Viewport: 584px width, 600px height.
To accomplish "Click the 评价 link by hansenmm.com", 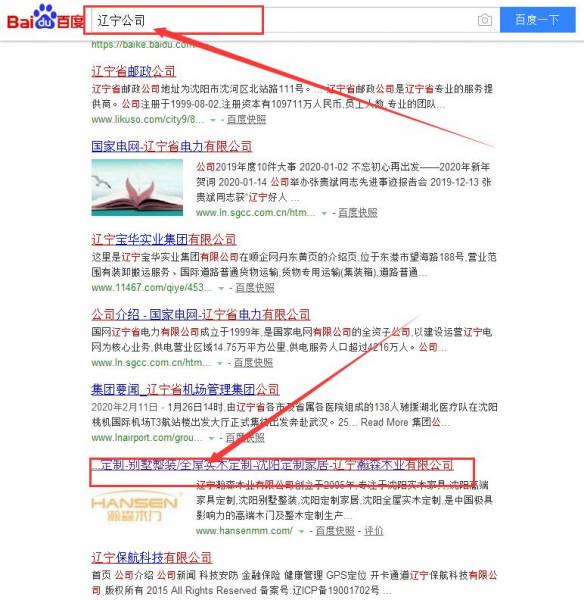I will point(374,531).
